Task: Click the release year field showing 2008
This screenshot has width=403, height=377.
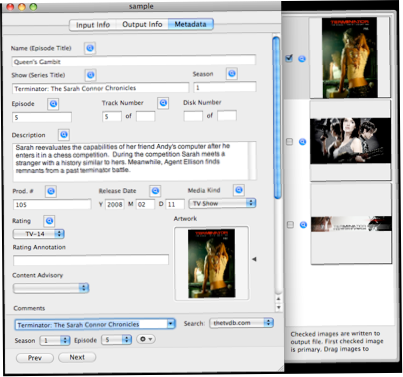Action: pos(115,204)
